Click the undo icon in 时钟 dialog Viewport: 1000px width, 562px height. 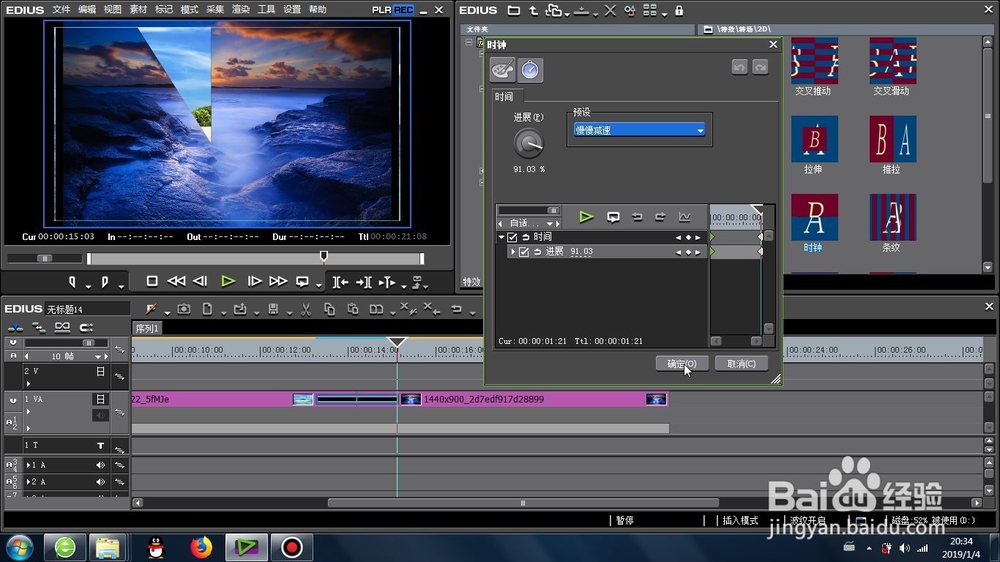[x=739, y=67]
